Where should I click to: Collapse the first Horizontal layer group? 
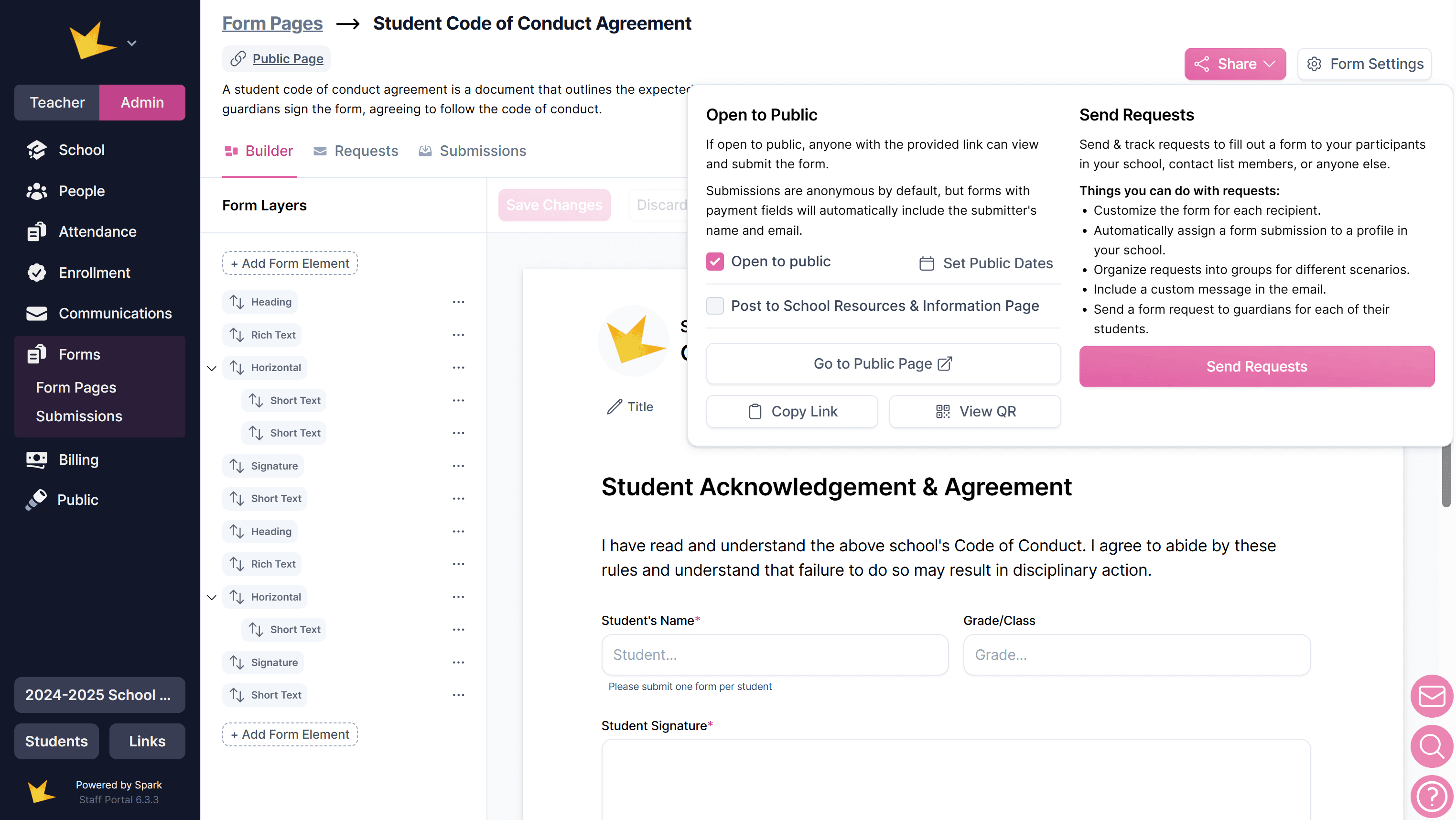[212, 368]
